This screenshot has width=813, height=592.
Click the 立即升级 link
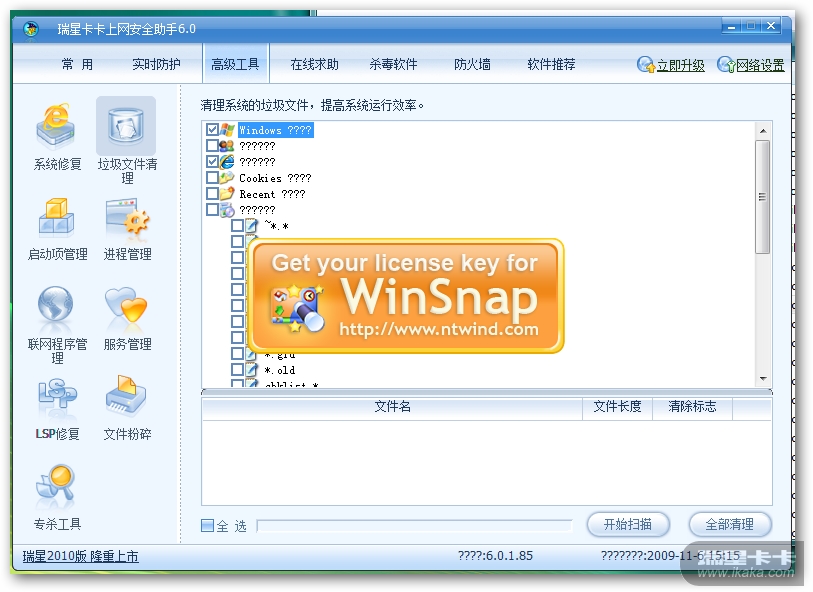680,65
